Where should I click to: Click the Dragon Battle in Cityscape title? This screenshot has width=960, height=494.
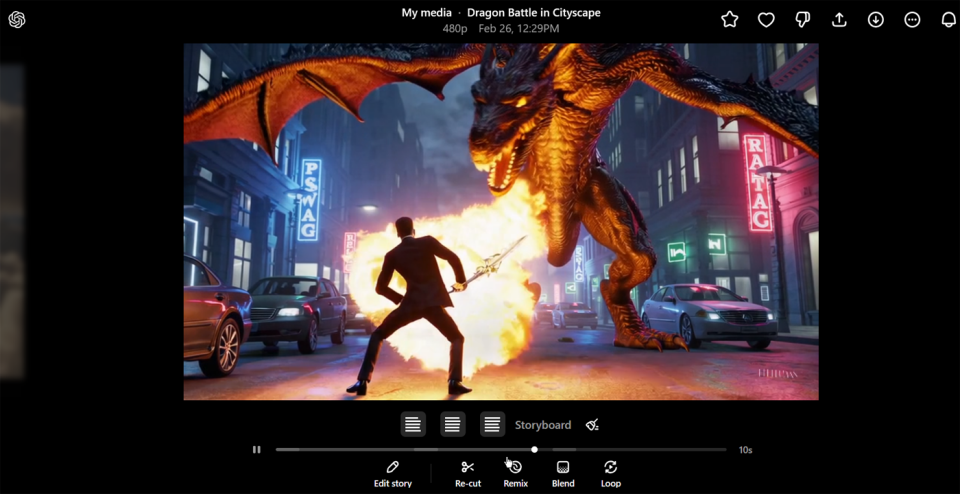coord(533,13)
